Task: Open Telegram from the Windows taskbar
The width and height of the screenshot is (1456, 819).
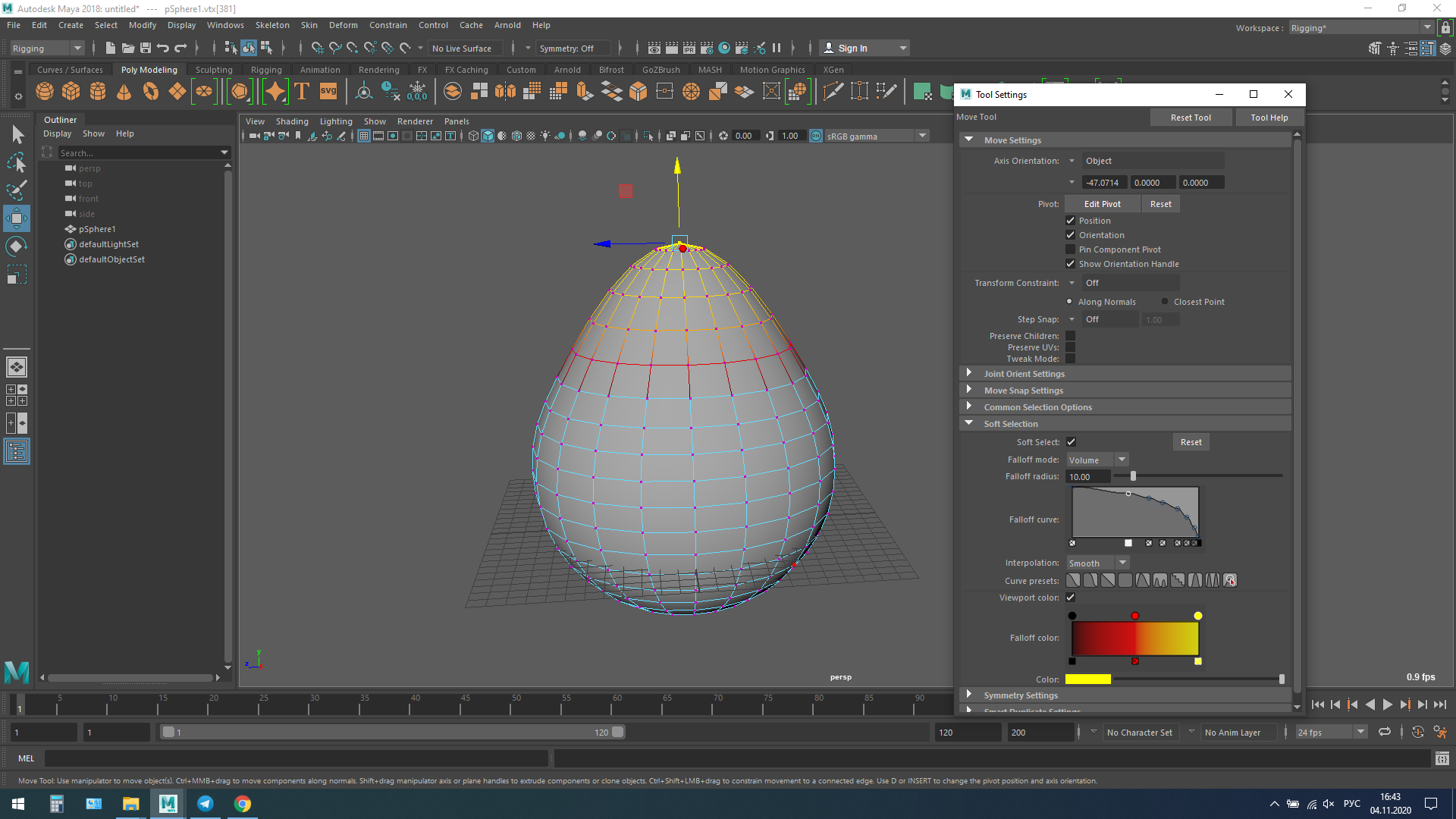Action: (x=206, y=804)
